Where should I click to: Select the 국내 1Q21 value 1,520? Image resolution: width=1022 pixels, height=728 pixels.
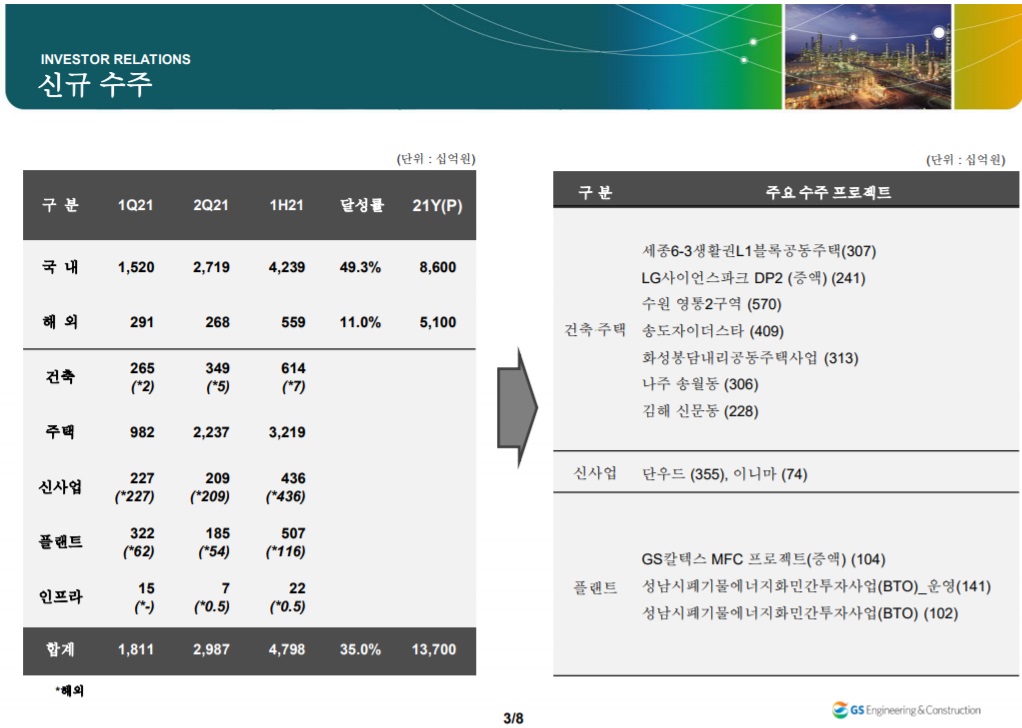click(136, 267)
